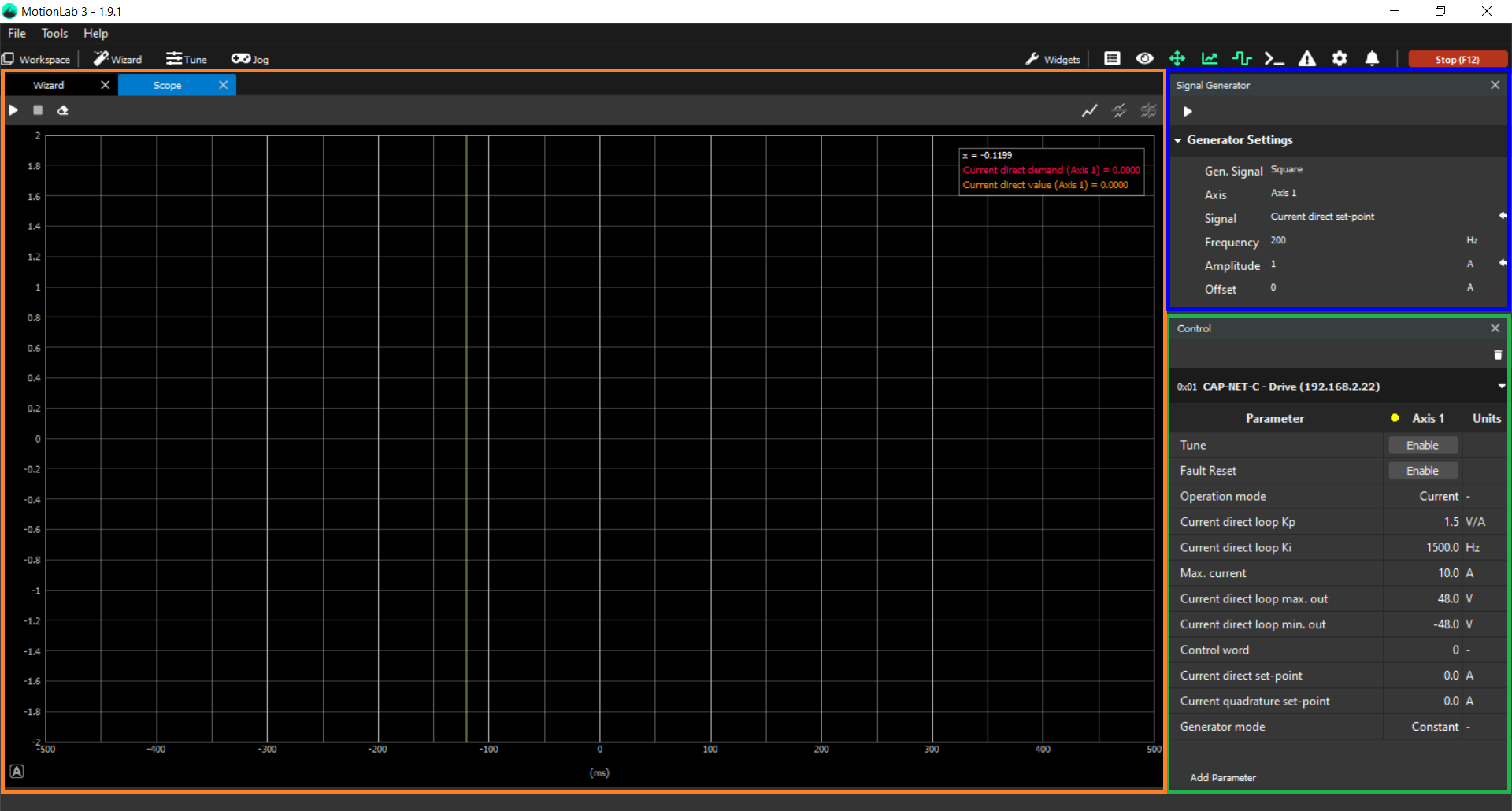Close the Control panel
1512x811 pixels.
coord(1495,328)
